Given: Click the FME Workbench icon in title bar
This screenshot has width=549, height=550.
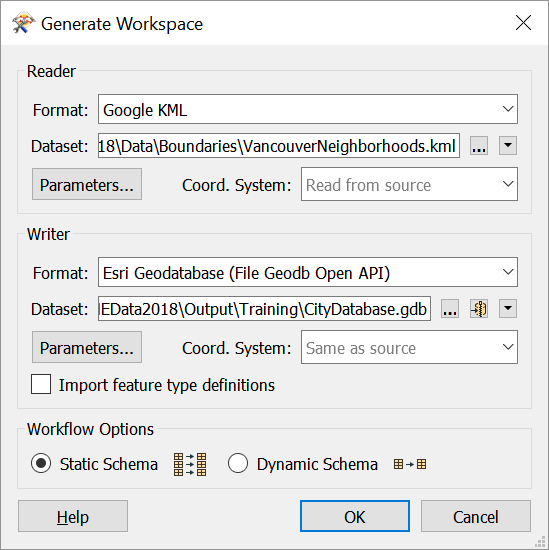Looking at the screenshot, I should 23,23.
